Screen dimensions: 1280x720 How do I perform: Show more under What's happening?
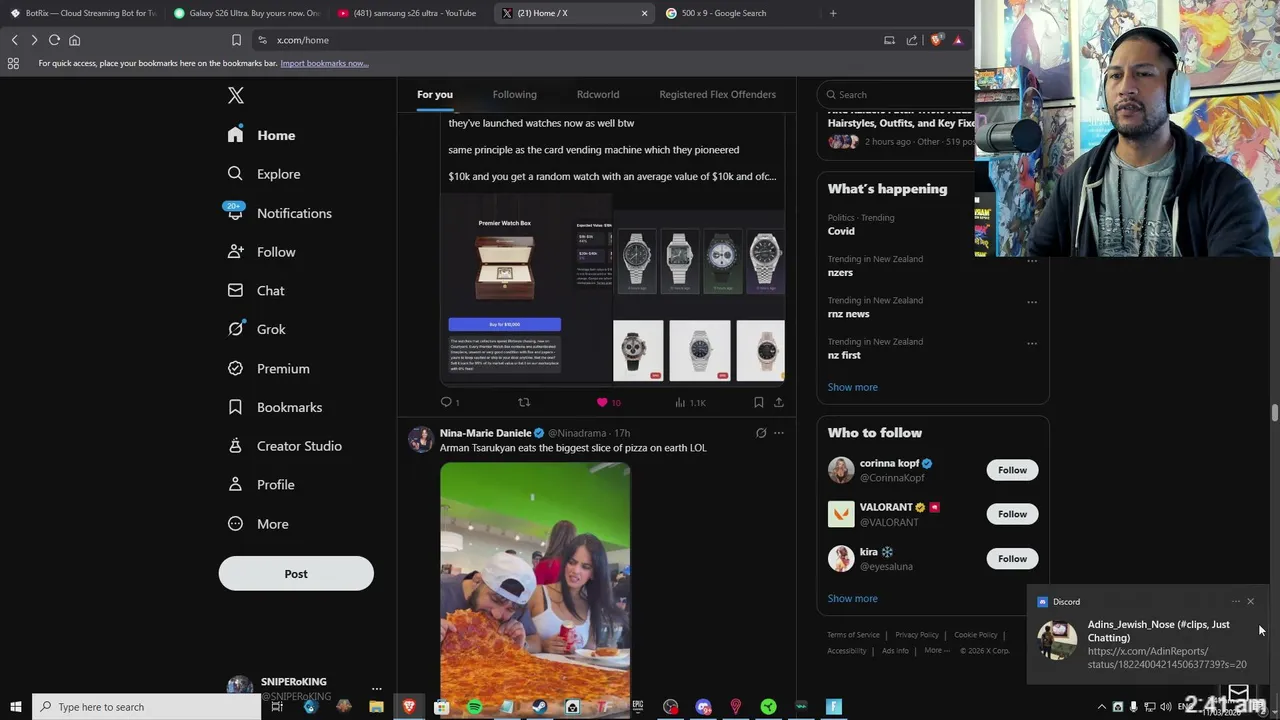(852, 387)
